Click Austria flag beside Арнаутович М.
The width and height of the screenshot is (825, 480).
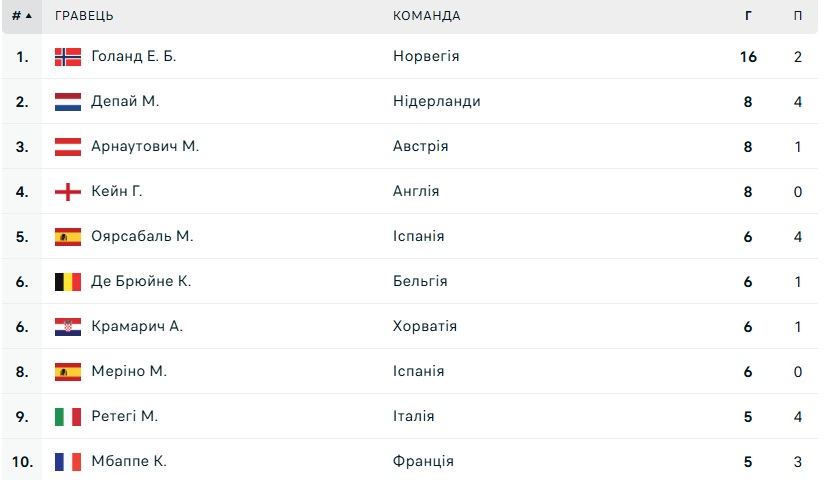[67, 147]
